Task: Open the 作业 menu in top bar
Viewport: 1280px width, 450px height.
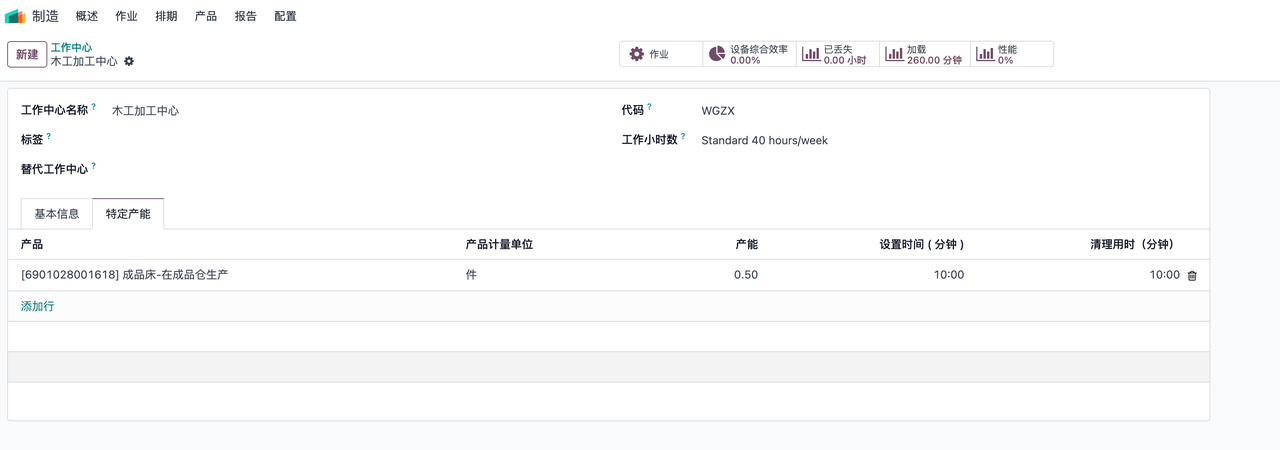Action: 127,16
